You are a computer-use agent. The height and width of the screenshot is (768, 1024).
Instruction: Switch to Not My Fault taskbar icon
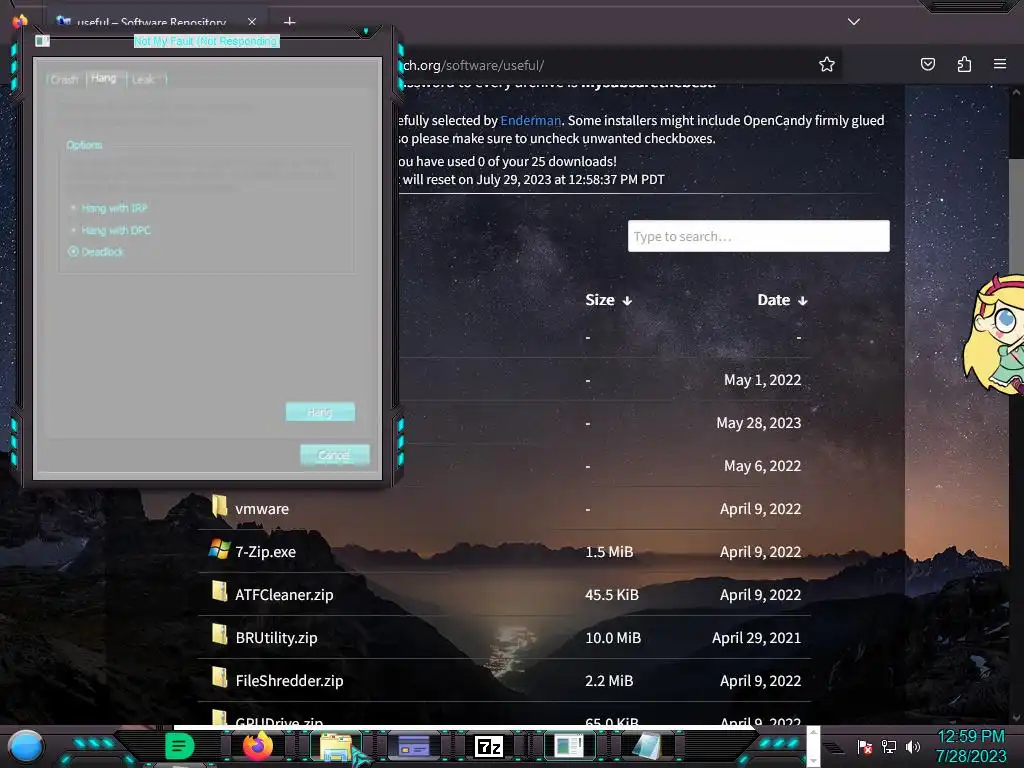(568, 746)
